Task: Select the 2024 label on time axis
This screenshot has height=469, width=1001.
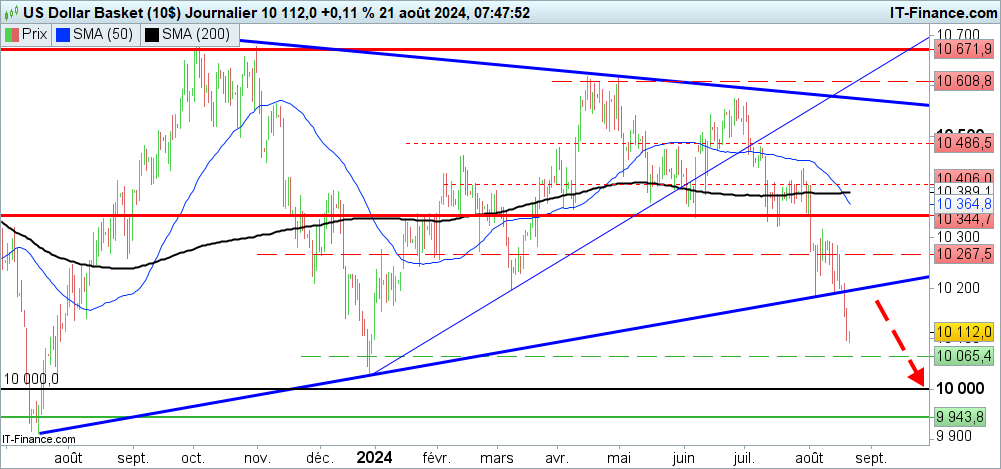Action: coord(375,458)
